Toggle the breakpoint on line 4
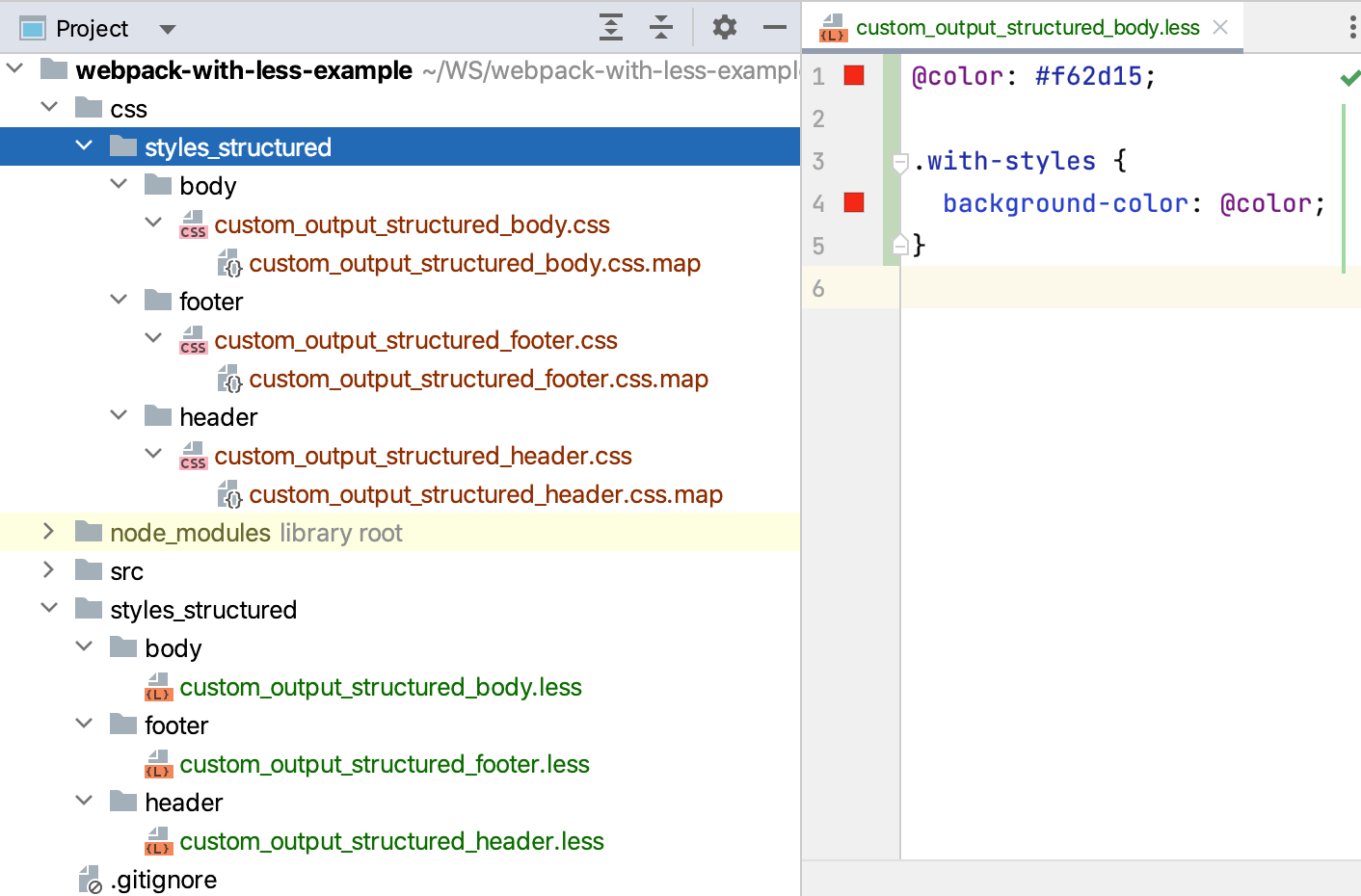1361x896 pixels. (852, 202)
